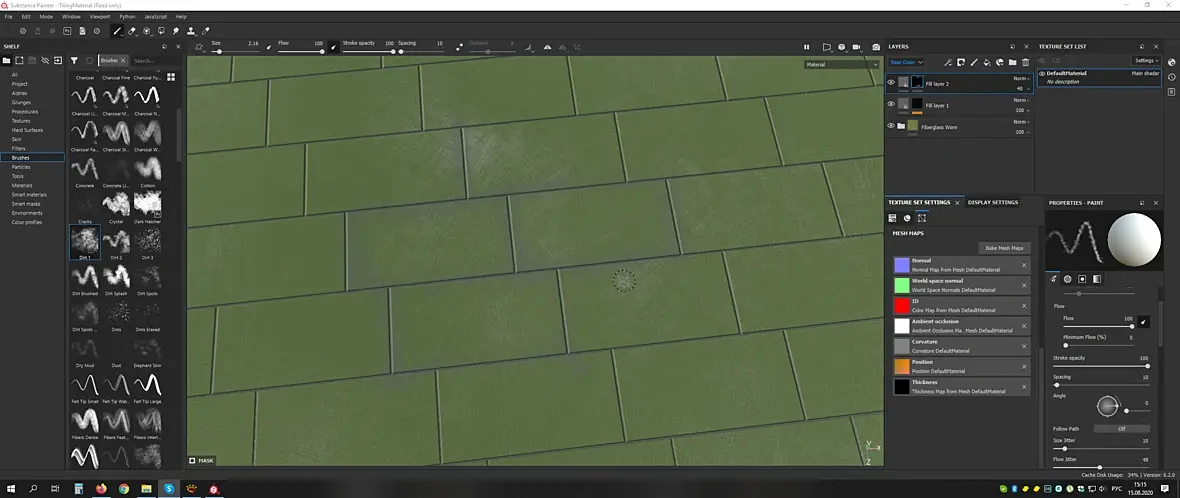Image resolution: width=1180 pixels, height=498 pixels.
Task: Switch to Display Settings tab
Action: pyautogui.click(x=993, y=202)
